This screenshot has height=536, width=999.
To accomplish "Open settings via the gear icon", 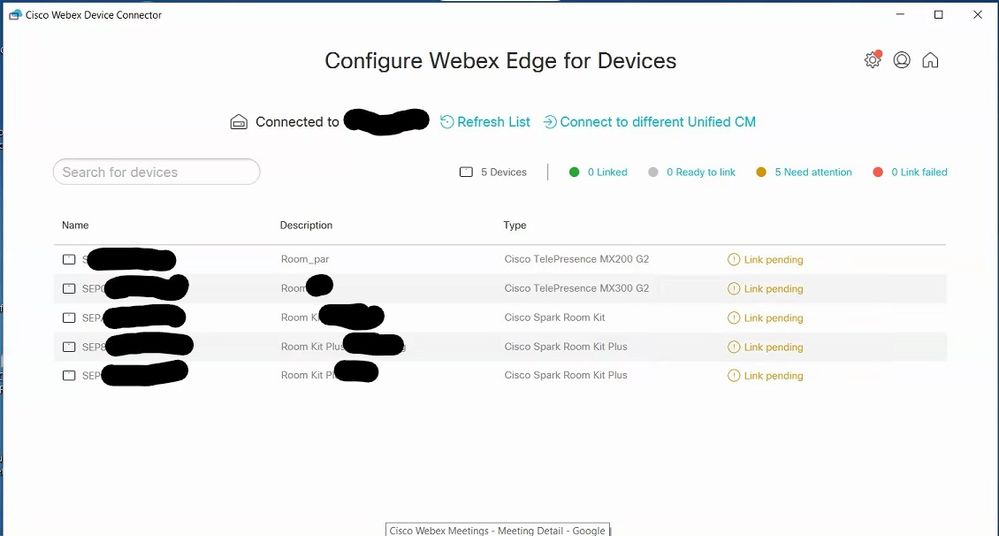I will pyautogui.click(x=872, y=59).
